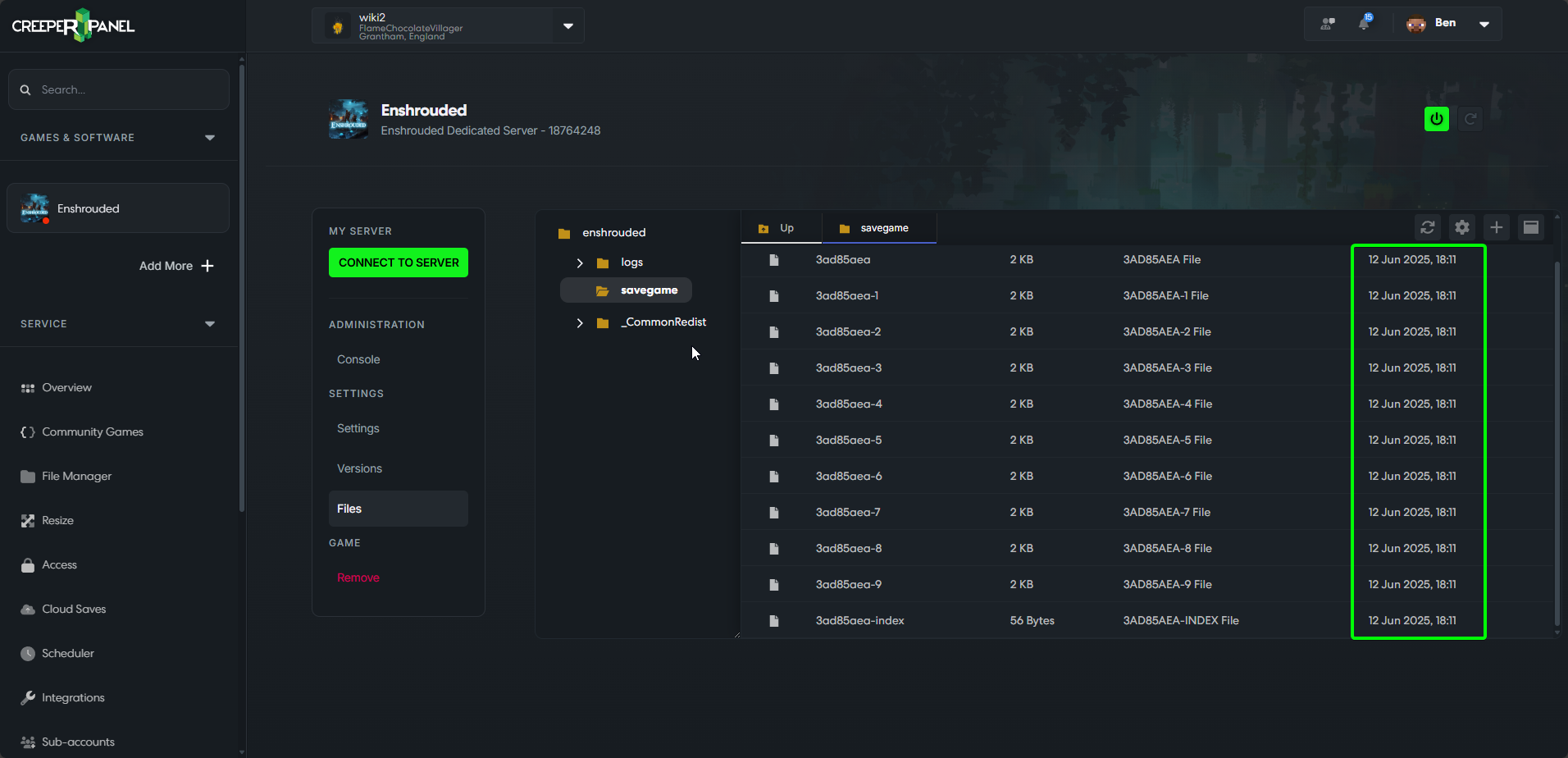Open Overview from sidebar
The width and height of the screenshot is (1568, 758).
coord(66,387)
